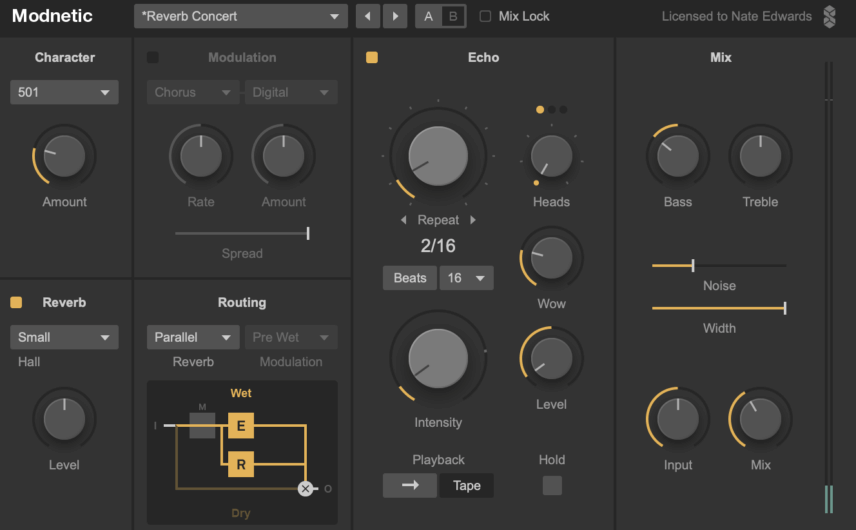Enable the Mix Lock checkbox
The image size is (856, 530).
tap(485, 16)
